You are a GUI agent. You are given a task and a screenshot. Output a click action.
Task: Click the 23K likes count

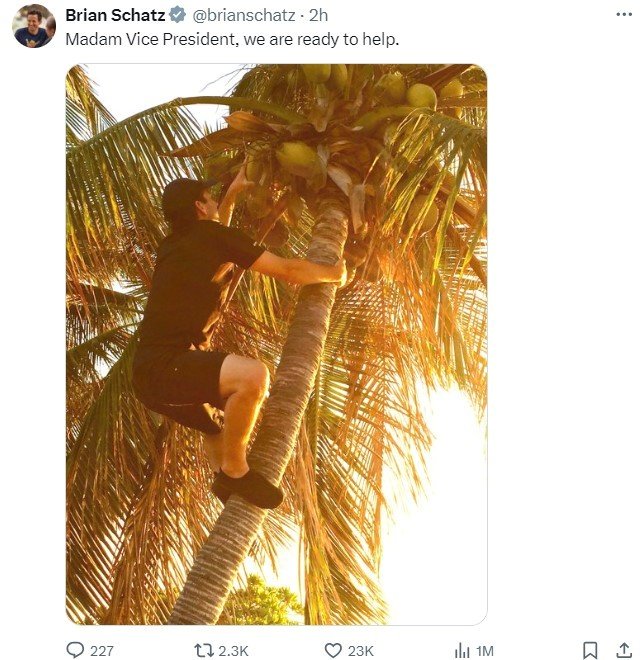tap(361, 651)
